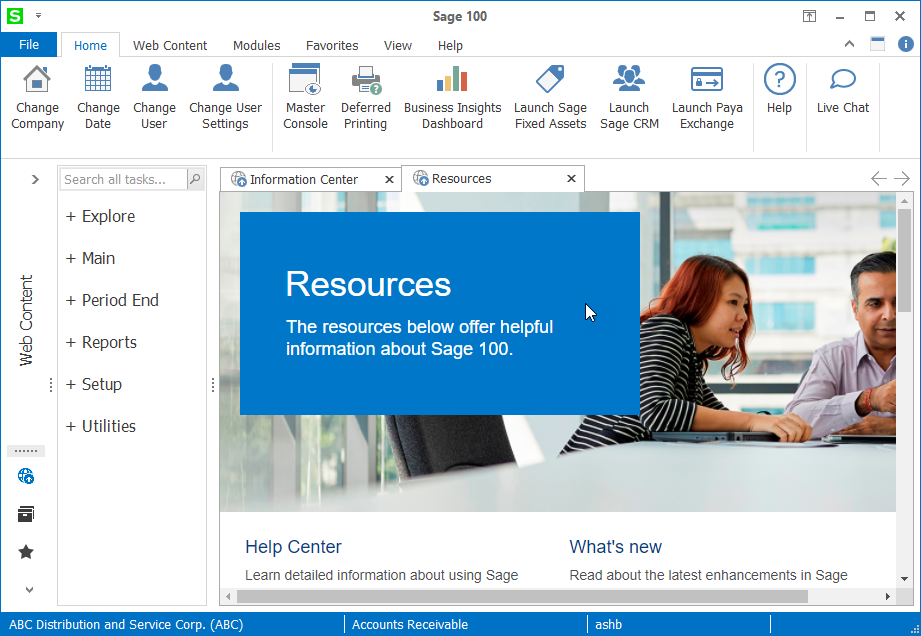Viewport: 921px width, 636px height.
Task: Open the File menu
Action: tap(29, 45)
